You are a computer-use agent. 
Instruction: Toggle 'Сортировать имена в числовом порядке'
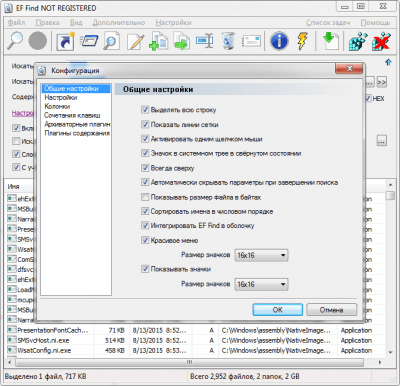point(145,211)
